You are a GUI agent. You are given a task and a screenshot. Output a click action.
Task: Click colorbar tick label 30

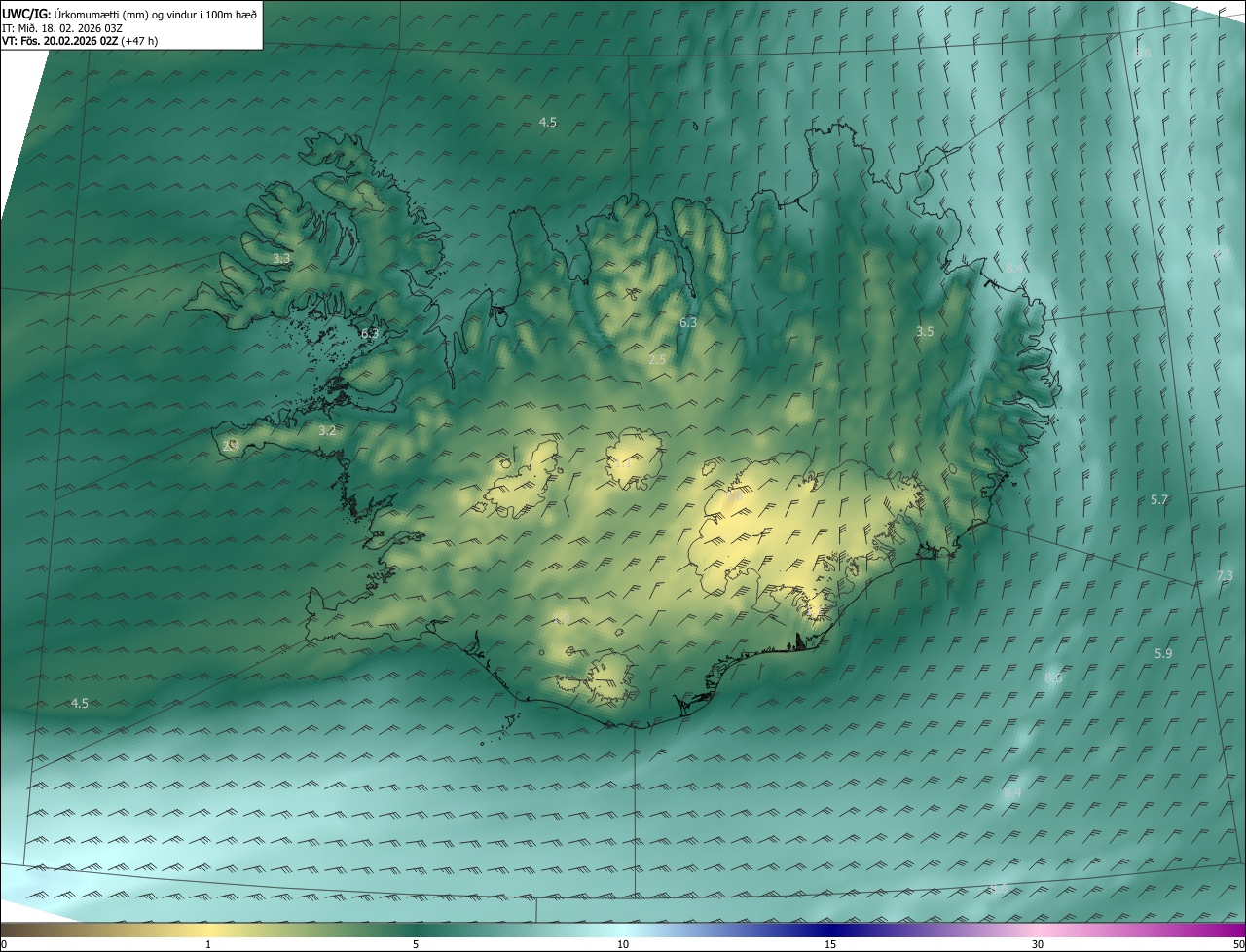pyautogui.click(x=1038, y=945)
